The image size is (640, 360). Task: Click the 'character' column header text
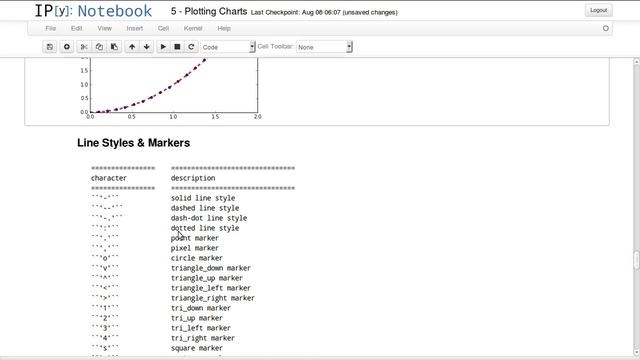coord(109,178)
